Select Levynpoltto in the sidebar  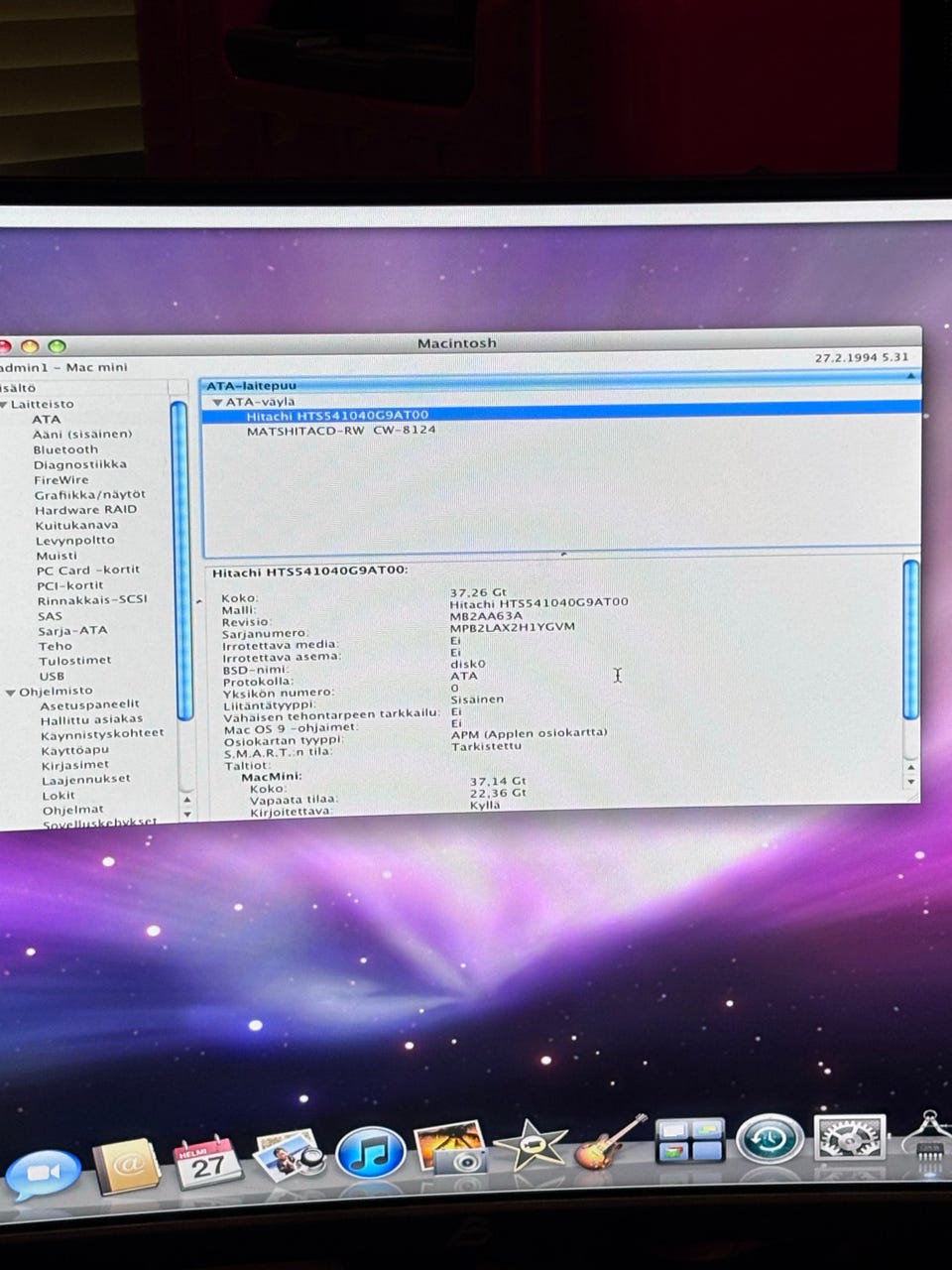(x=75, y=541)
